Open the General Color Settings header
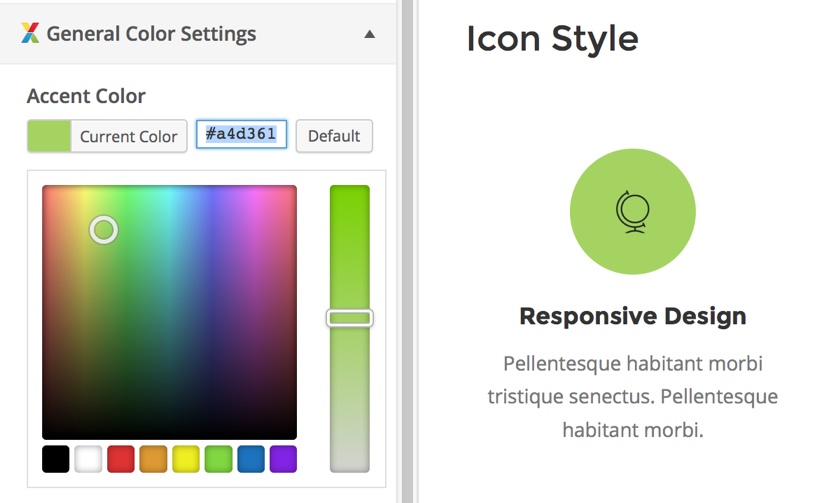The height and width of the screenshot is (503, 829). [151, 34]
